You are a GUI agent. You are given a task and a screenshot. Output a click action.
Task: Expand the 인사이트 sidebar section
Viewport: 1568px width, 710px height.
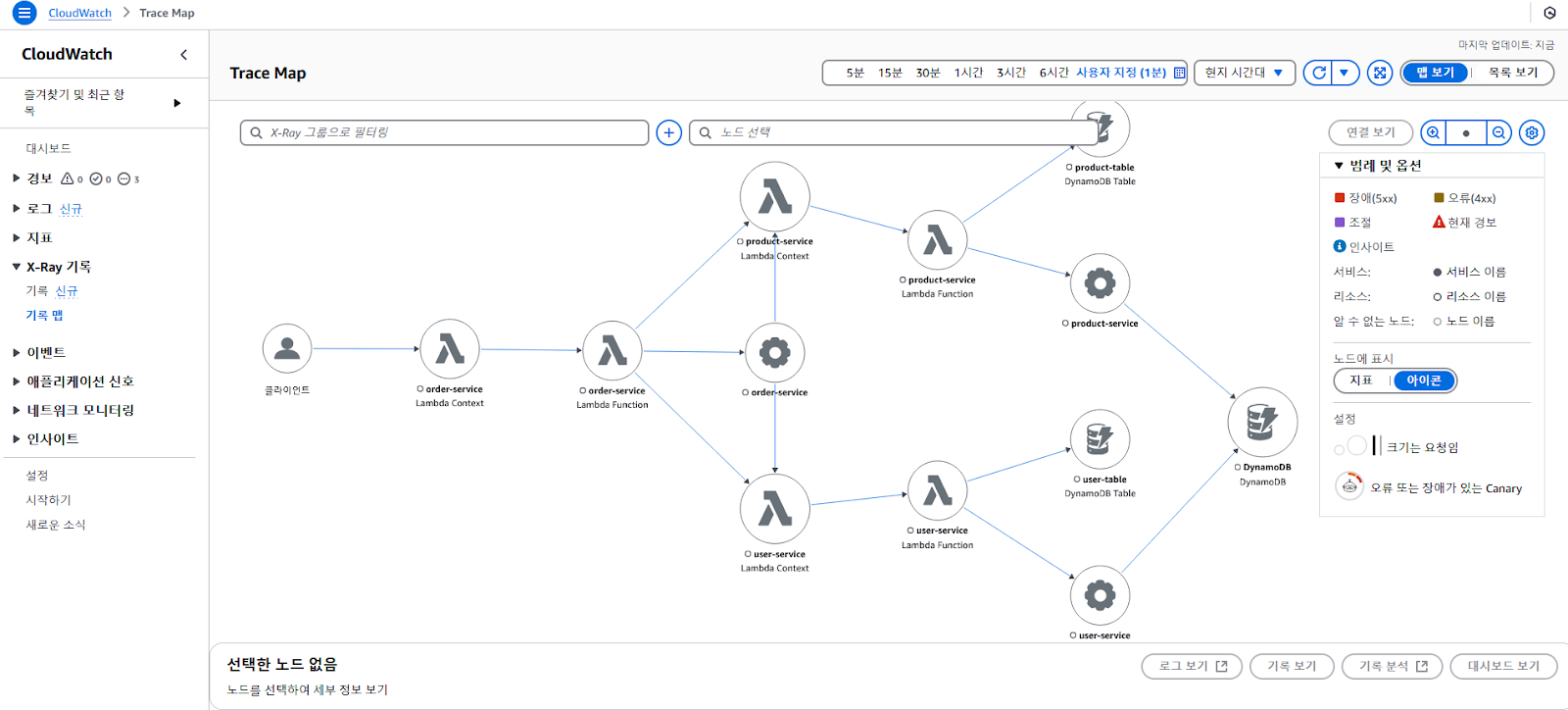pos(16,439)
